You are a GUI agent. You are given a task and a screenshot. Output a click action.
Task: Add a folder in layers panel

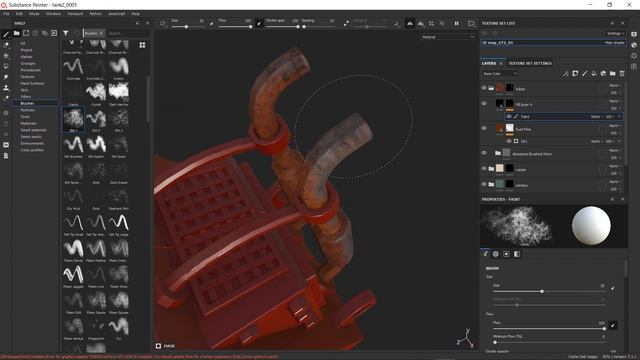coord(613,73)
